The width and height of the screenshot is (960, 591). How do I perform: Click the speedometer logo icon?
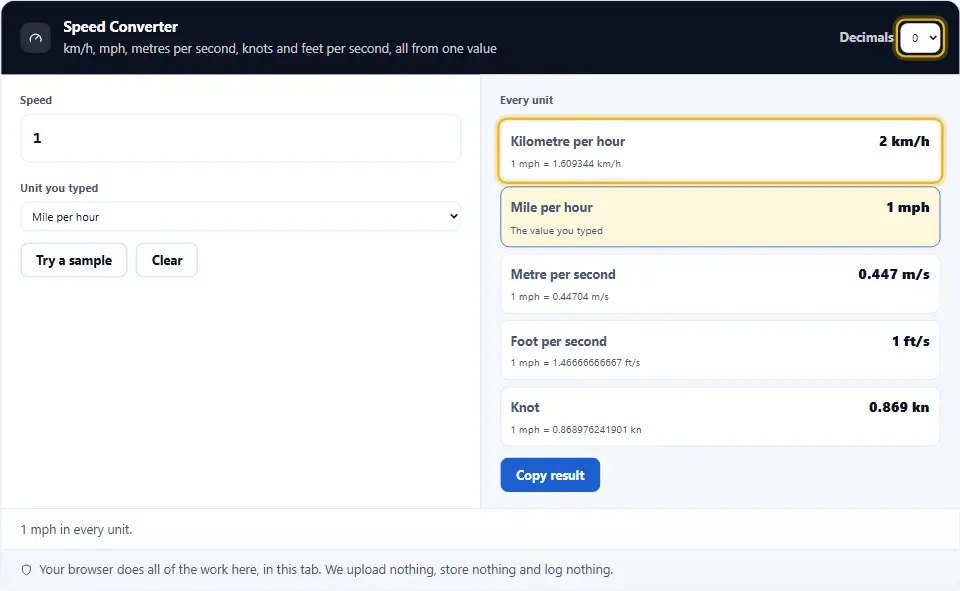click(36, 38)
